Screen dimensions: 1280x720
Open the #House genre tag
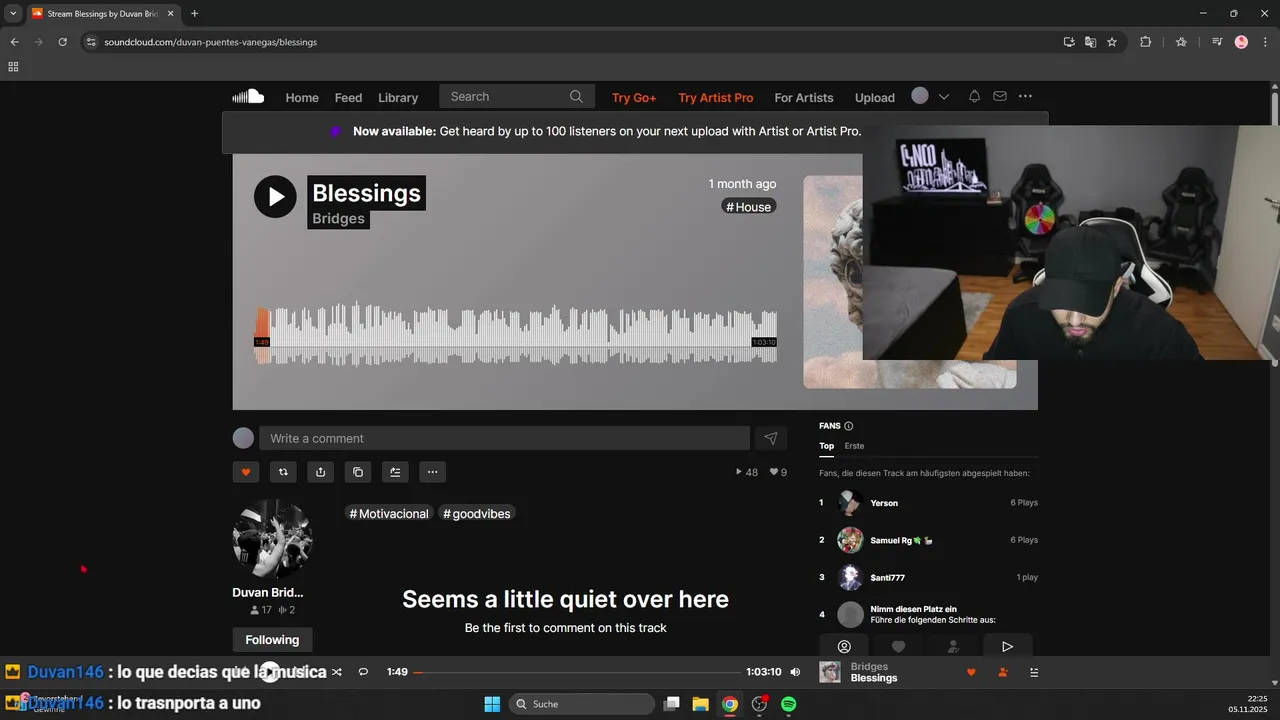point(749,207)
